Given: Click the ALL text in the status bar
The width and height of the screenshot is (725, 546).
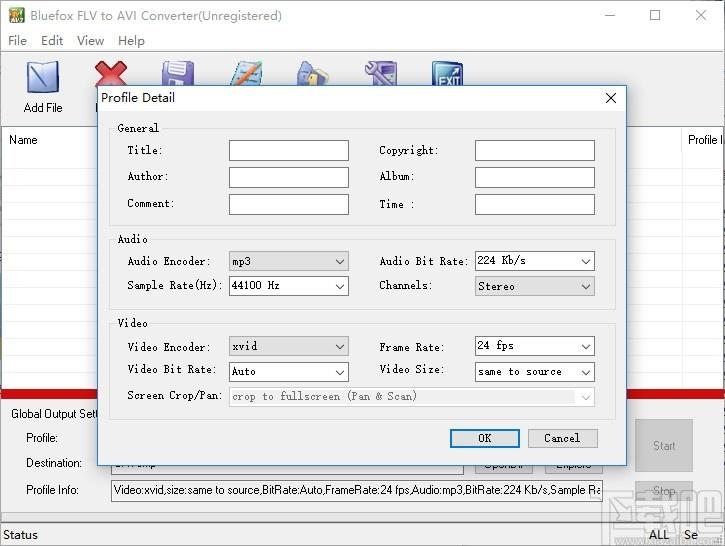Looking at the screenshot, I should [x=658, y=535].
